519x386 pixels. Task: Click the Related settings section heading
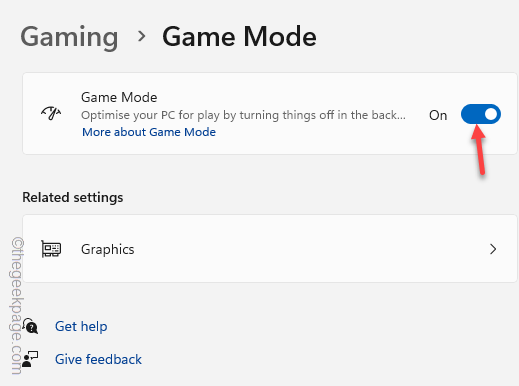73,197
